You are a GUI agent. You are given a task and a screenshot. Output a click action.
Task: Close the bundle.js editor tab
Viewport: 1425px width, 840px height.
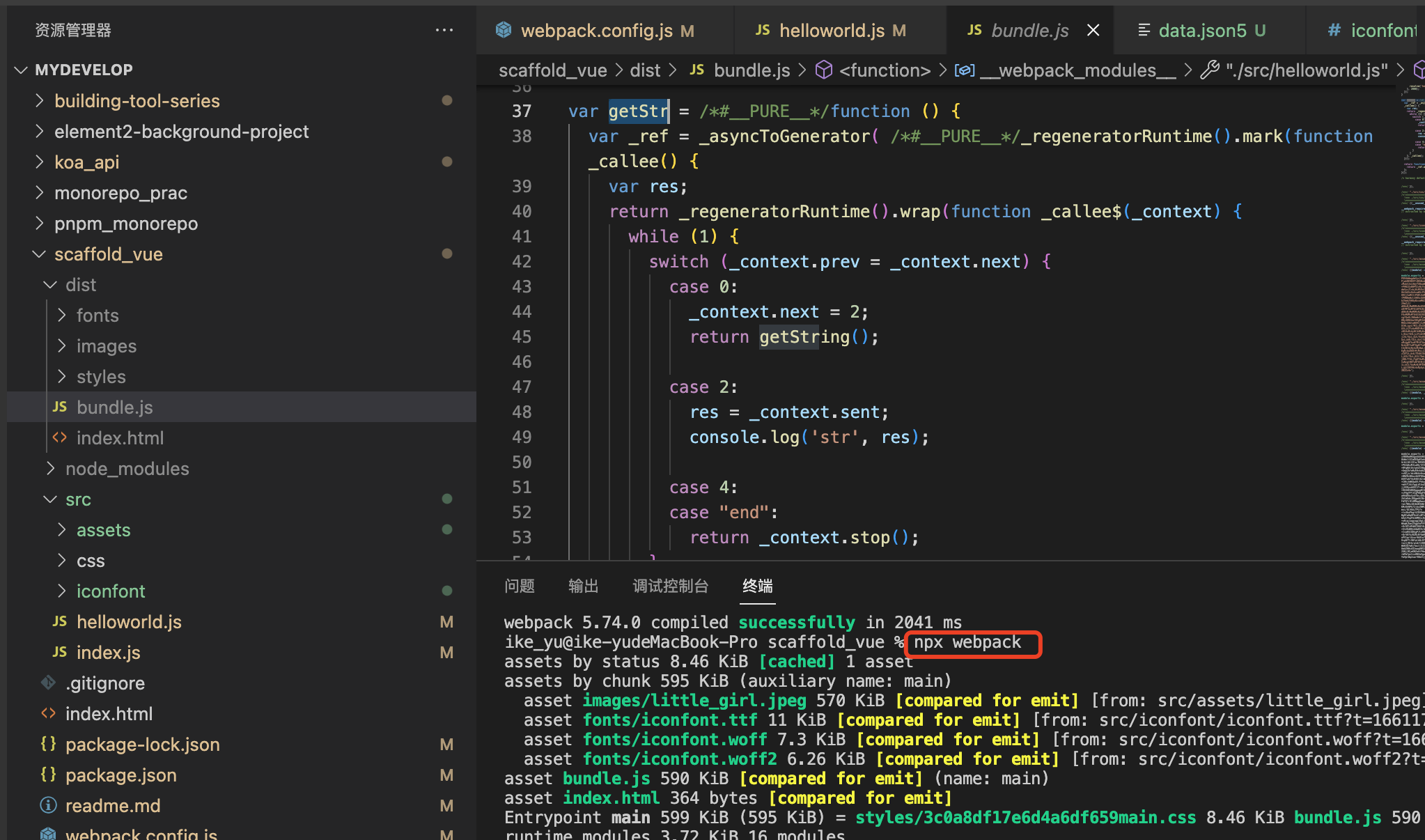pos(1093,30)
